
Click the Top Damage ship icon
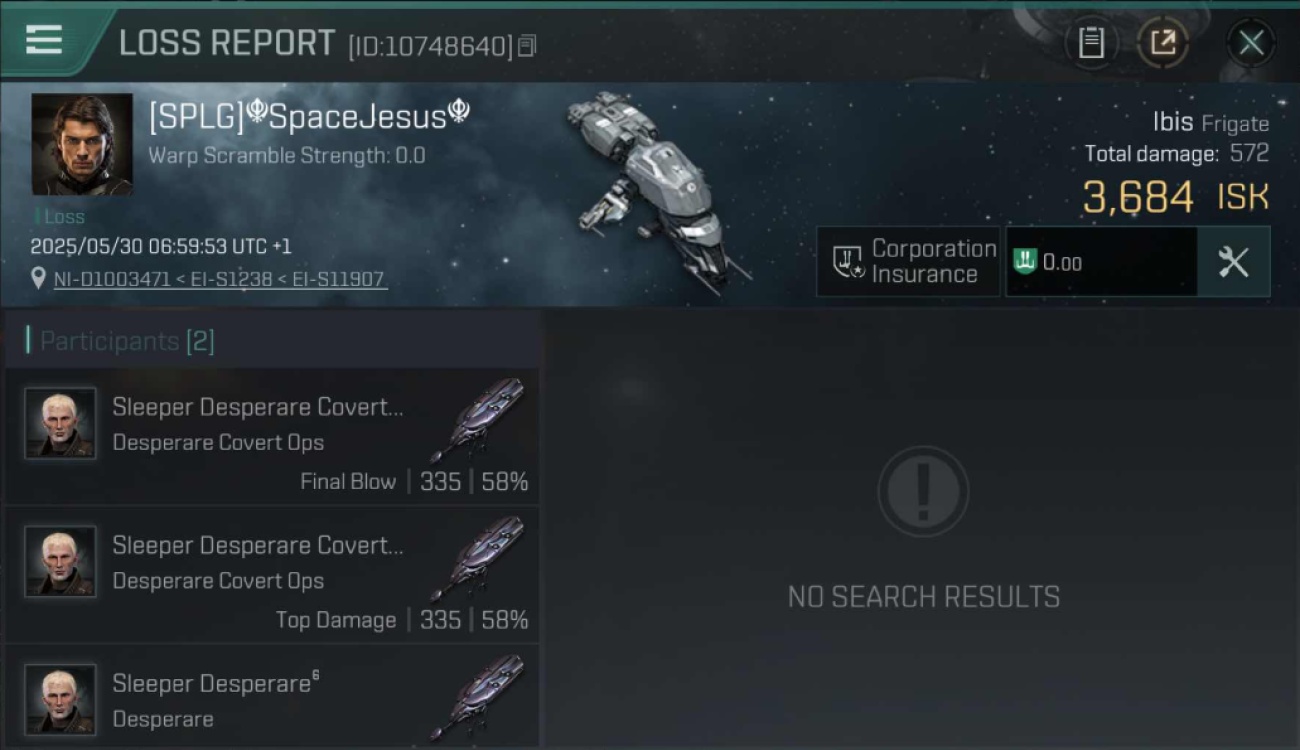pos(482,558)
